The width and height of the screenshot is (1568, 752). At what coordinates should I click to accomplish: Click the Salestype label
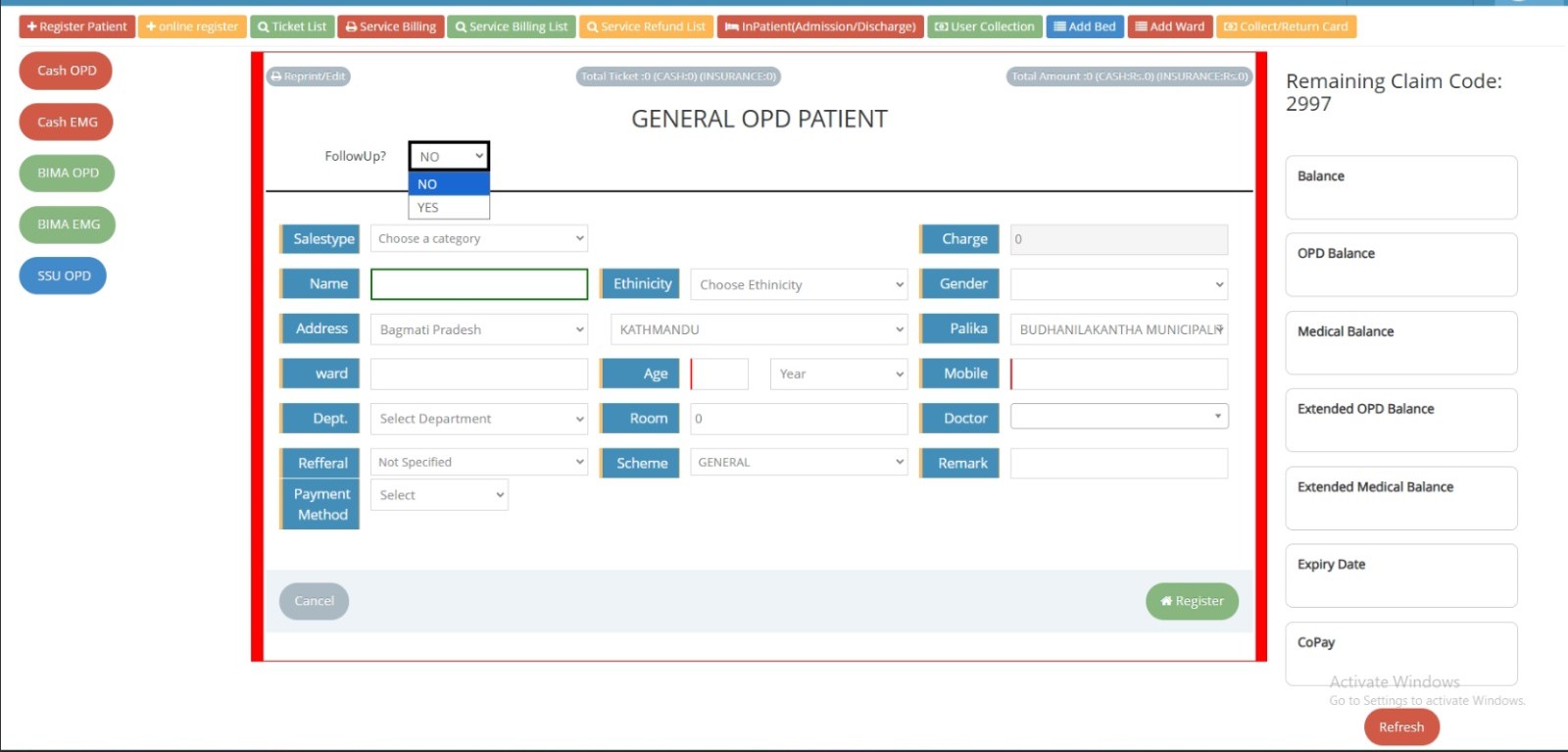coord(320,238)
